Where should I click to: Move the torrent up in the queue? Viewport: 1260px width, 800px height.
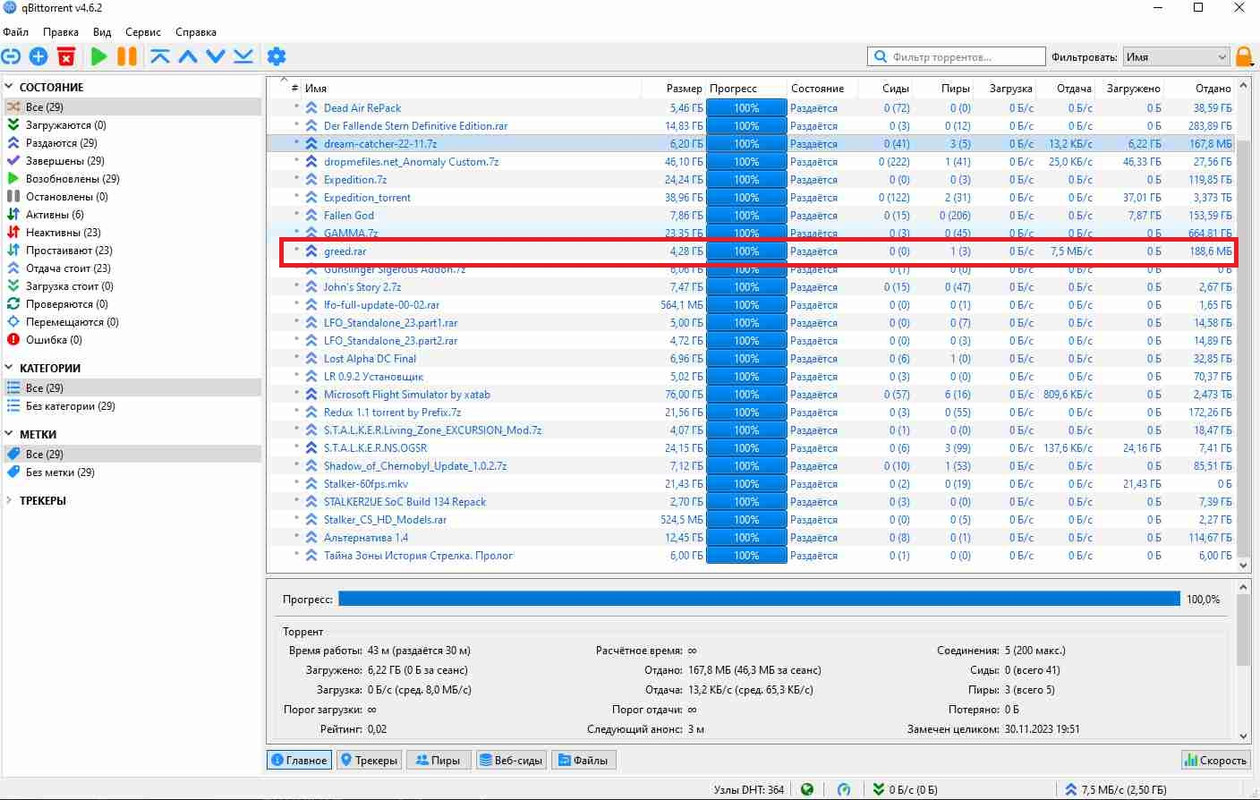coord(188,57)
